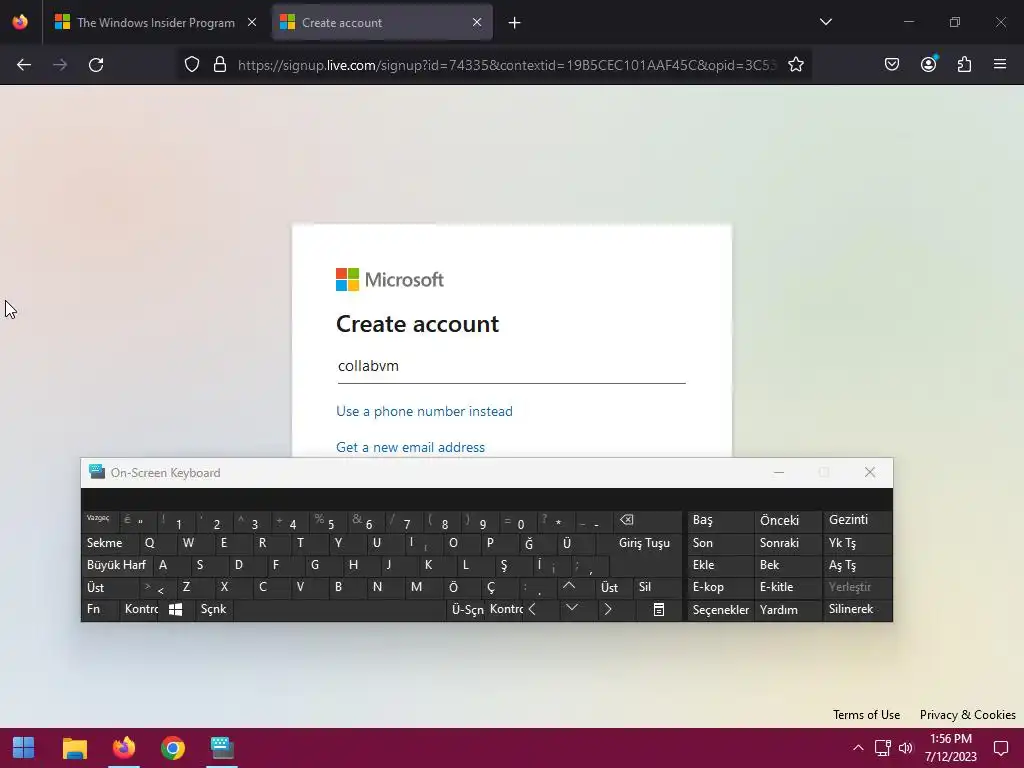This screenshot has height=768, width=1024.
Task: Toggle the left Kontrol key
Action: 140,609
